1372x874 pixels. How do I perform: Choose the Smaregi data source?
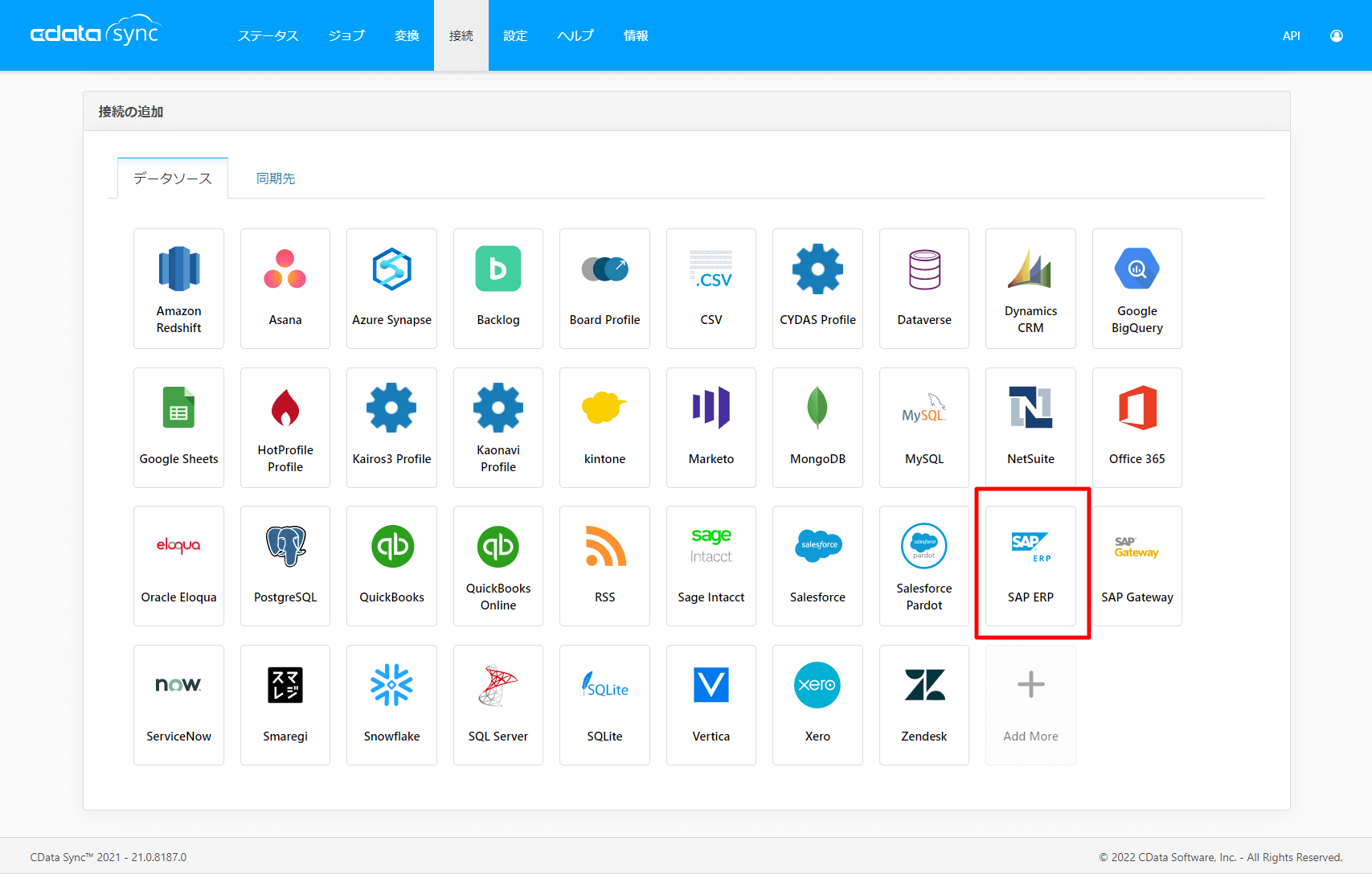click(285, 705)
